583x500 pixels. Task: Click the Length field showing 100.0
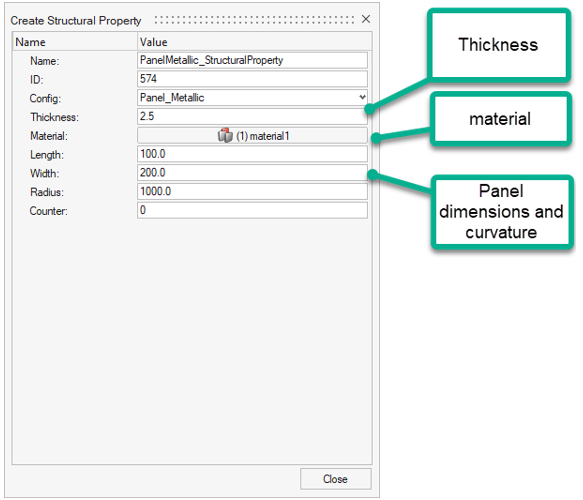coord(252,154)
